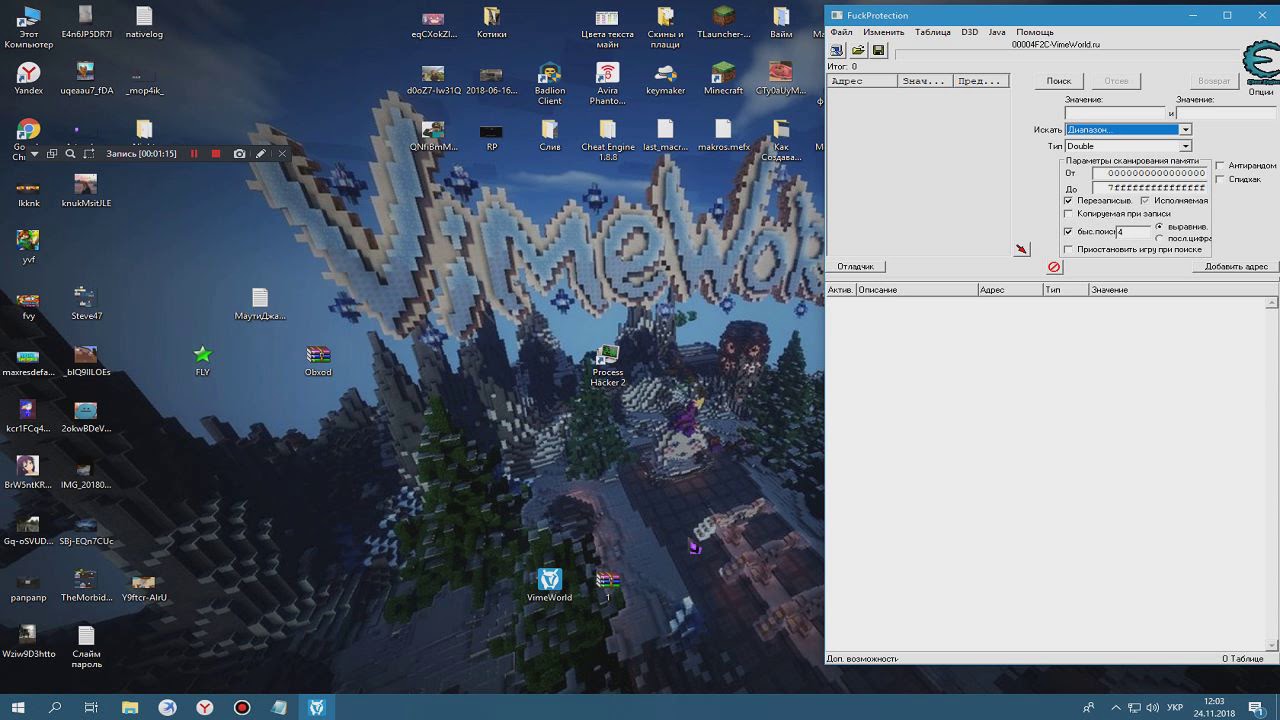Open the Windows Start menu

[18, 707]
